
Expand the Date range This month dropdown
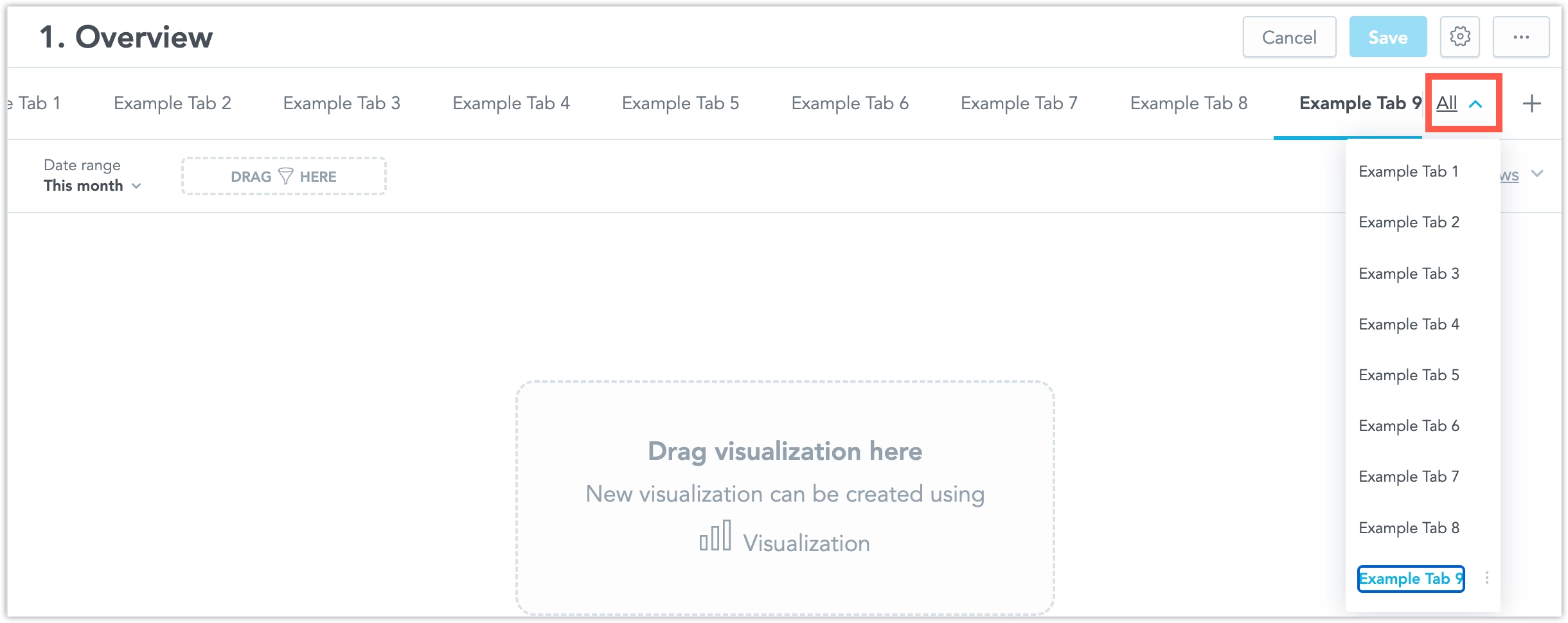click(93, 186)
